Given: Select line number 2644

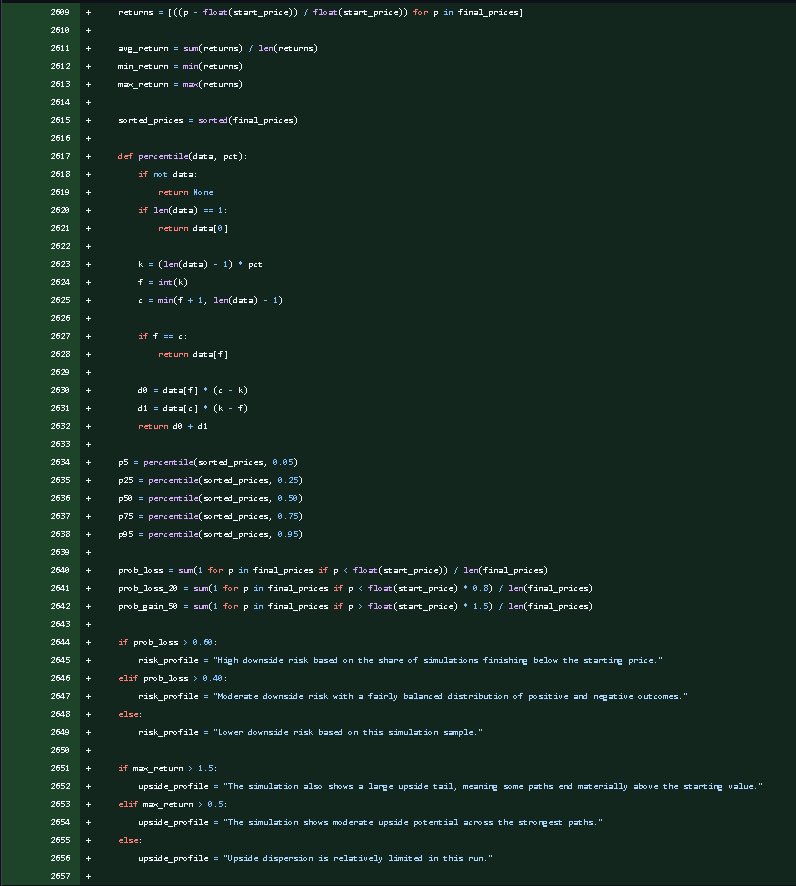Looking at the screenshot, I should click(x=60, y=642).
